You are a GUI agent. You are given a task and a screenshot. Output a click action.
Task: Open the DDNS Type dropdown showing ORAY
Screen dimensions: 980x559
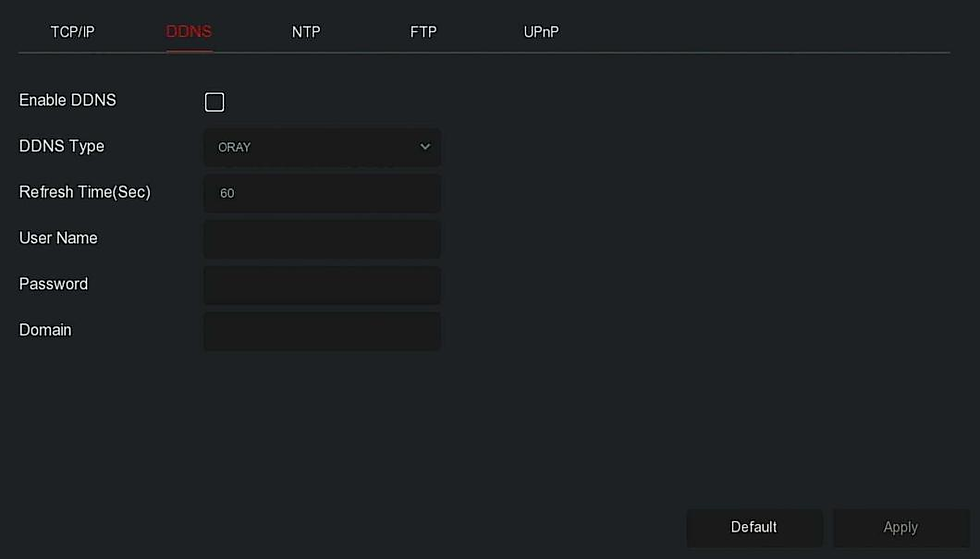coord(322,147)
